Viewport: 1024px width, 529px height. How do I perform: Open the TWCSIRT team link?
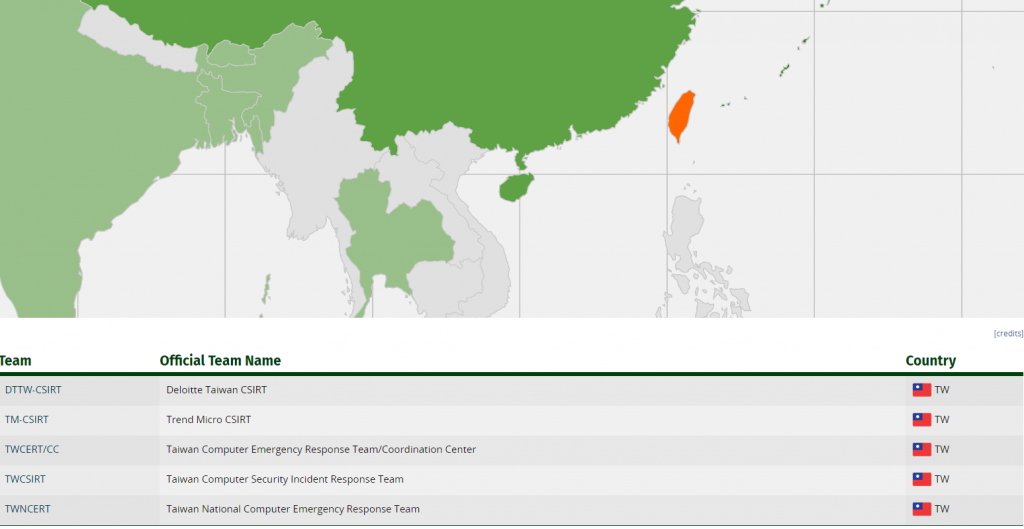click(25, 479)
